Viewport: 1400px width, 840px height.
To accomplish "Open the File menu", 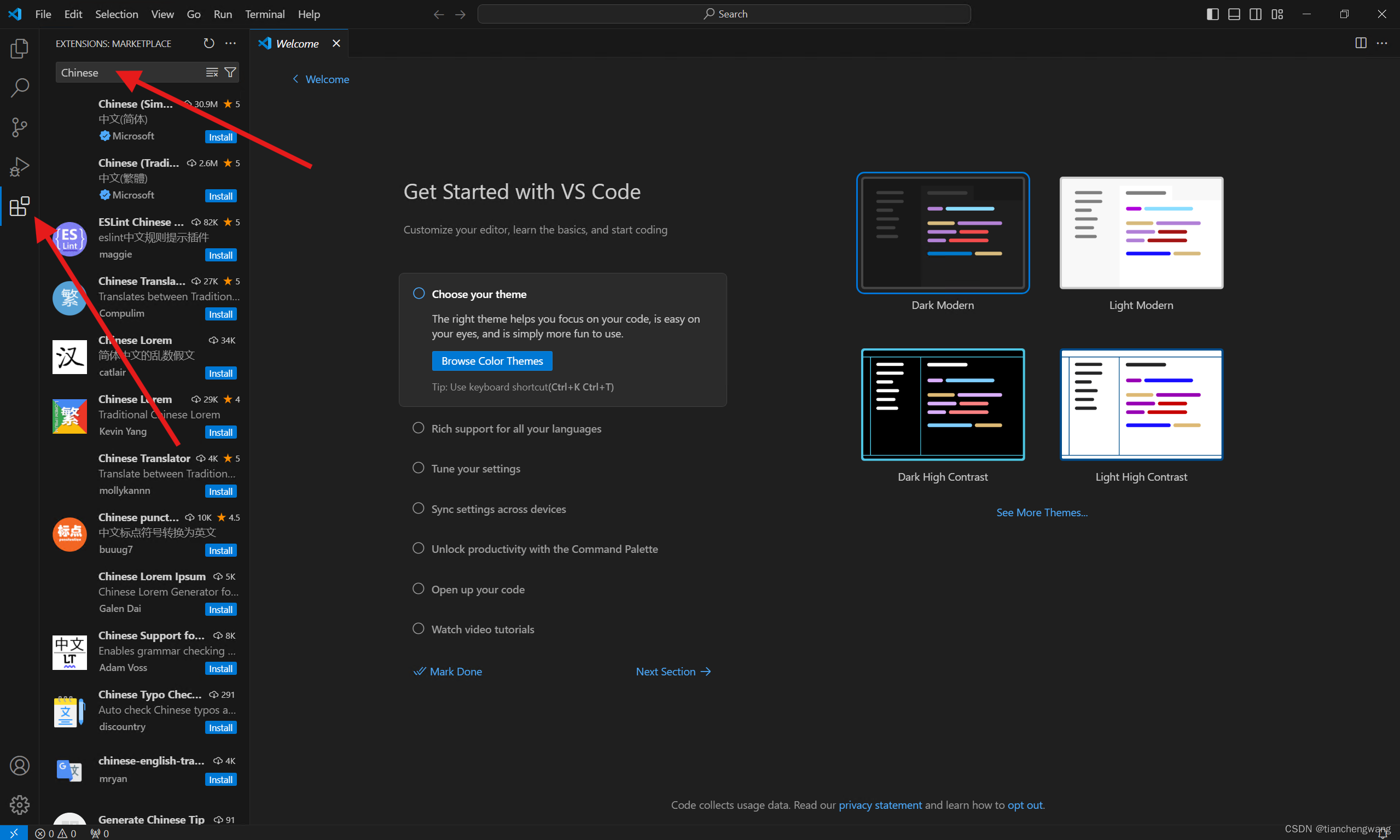I will coord(43,14).
